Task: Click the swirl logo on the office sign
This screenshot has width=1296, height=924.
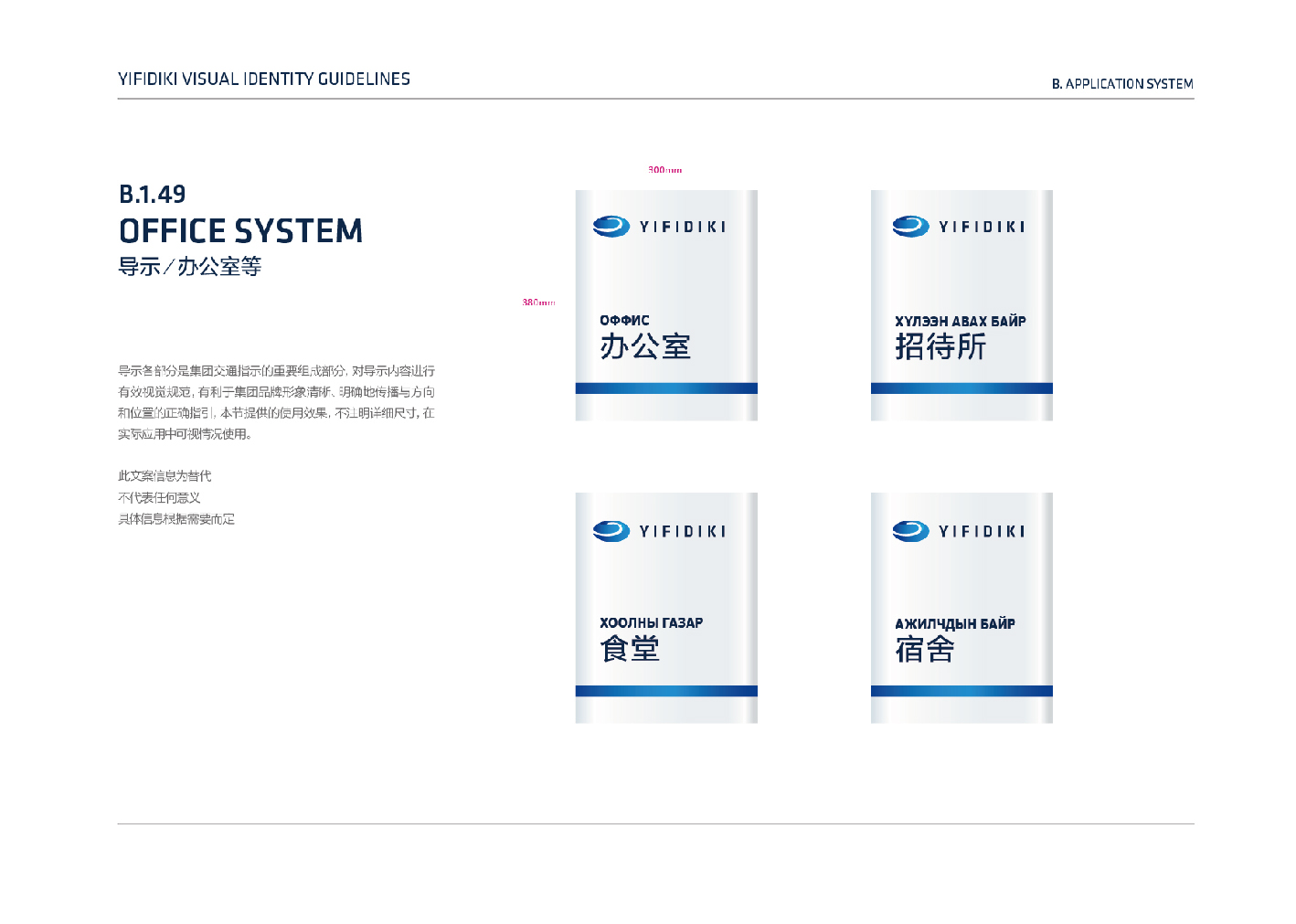Action: pos(611,227)
